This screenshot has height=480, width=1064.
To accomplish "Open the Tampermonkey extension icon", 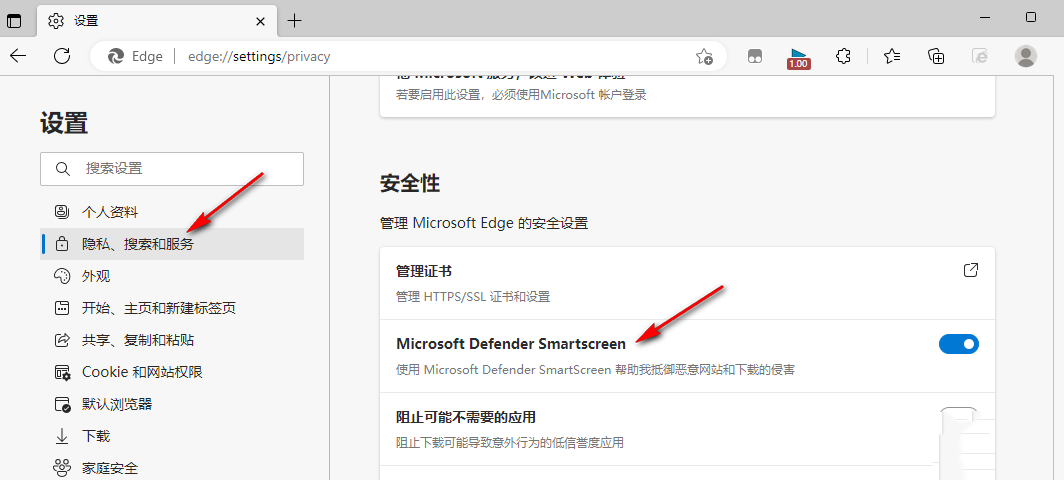I will pos(755,56).
